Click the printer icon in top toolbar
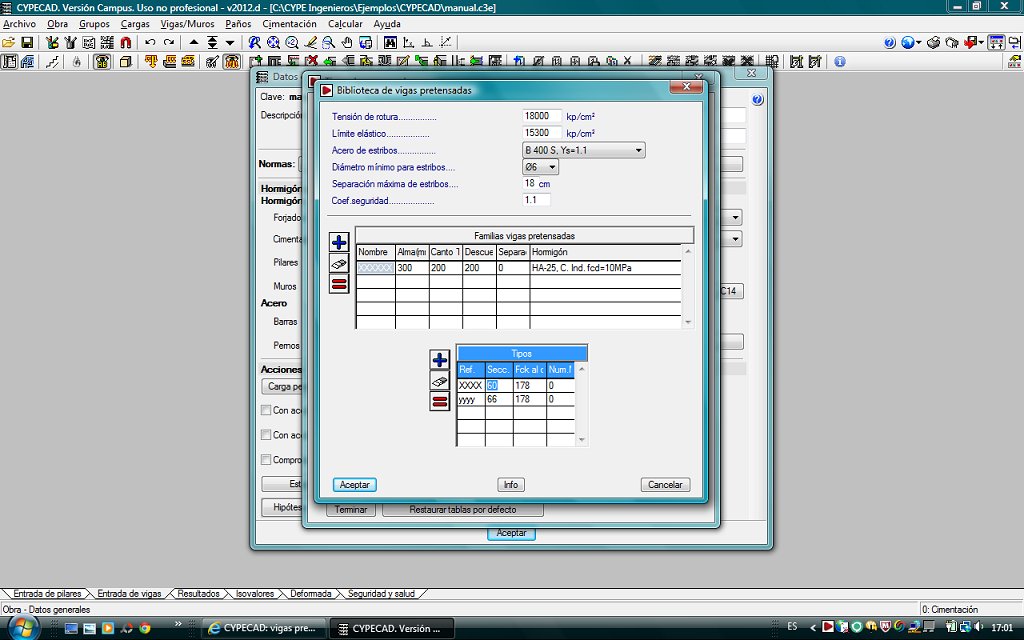Screen dimensions: 1024x640 coord(934,43)
